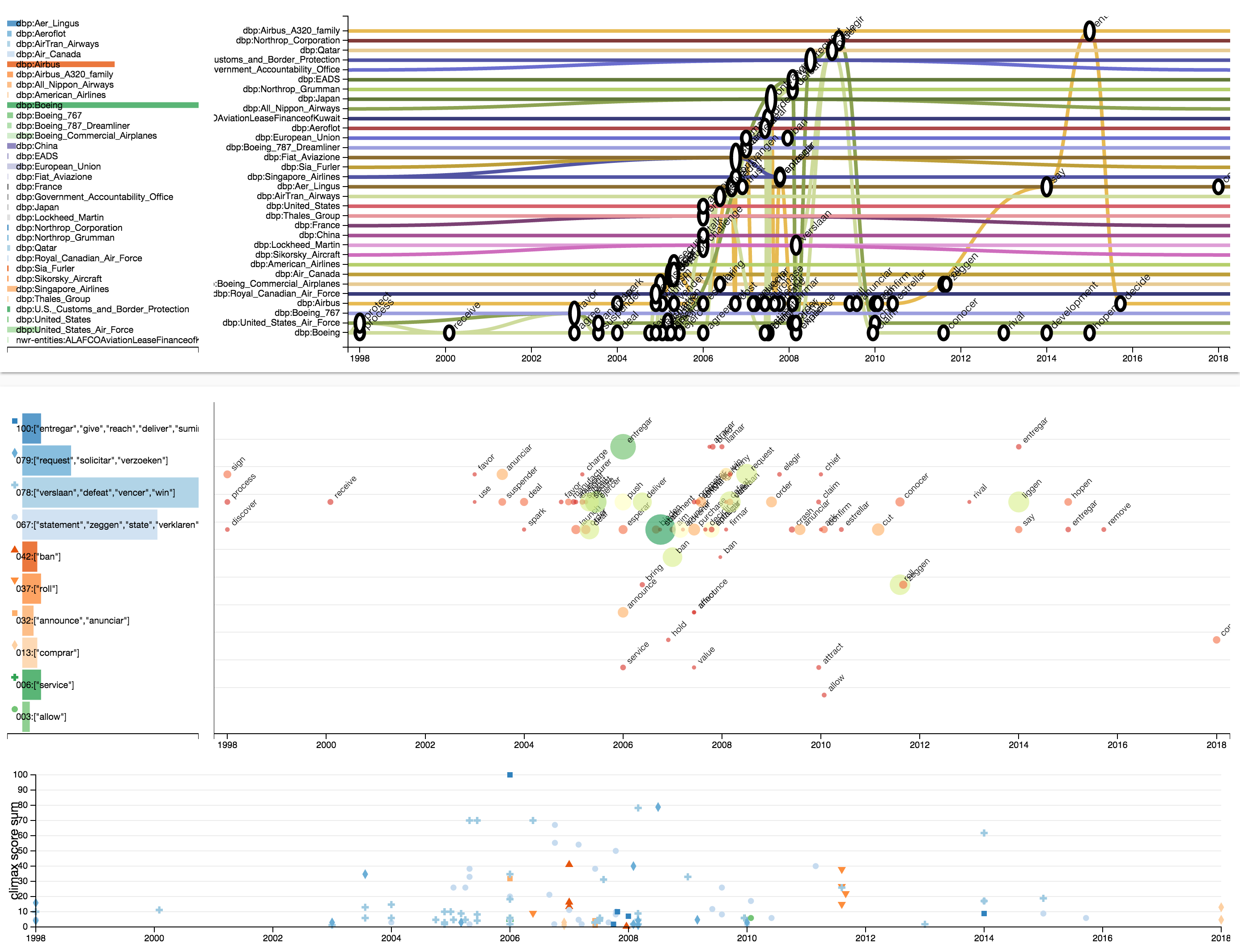Click the liggen bubble near 2014
This screenshot has width=1240, height=952.
point(1019,502)
